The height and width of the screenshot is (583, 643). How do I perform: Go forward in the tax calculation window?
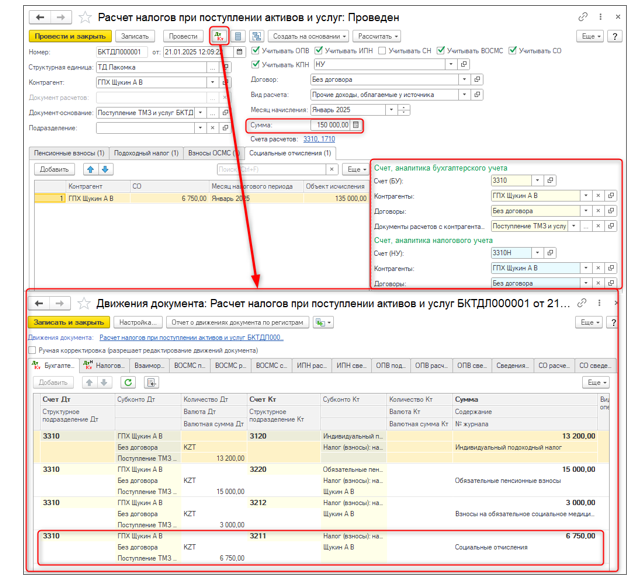(61, 17)
